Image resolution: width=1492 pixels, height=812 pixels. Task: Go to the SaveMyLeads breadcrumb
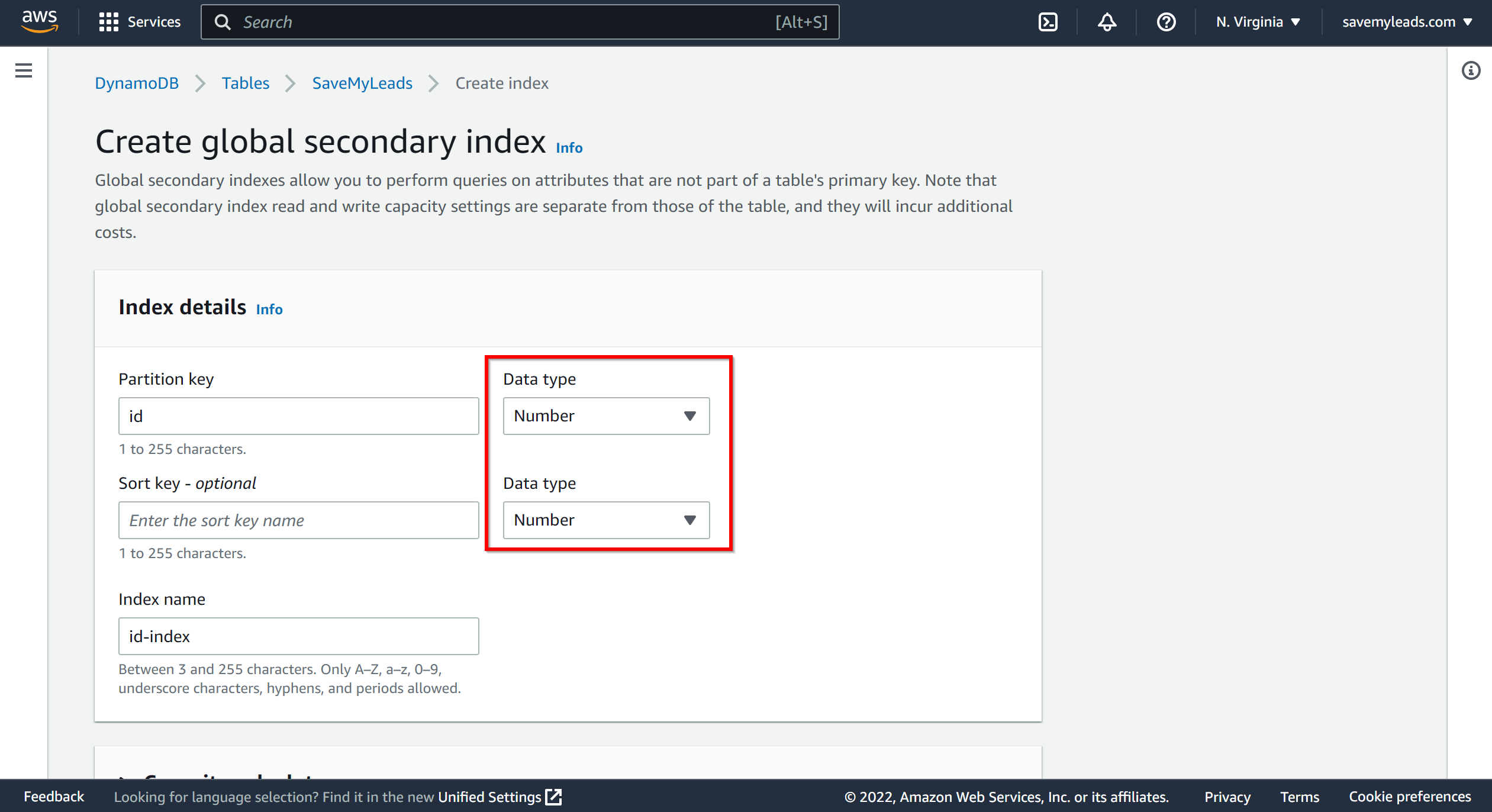tap(362, 83)
